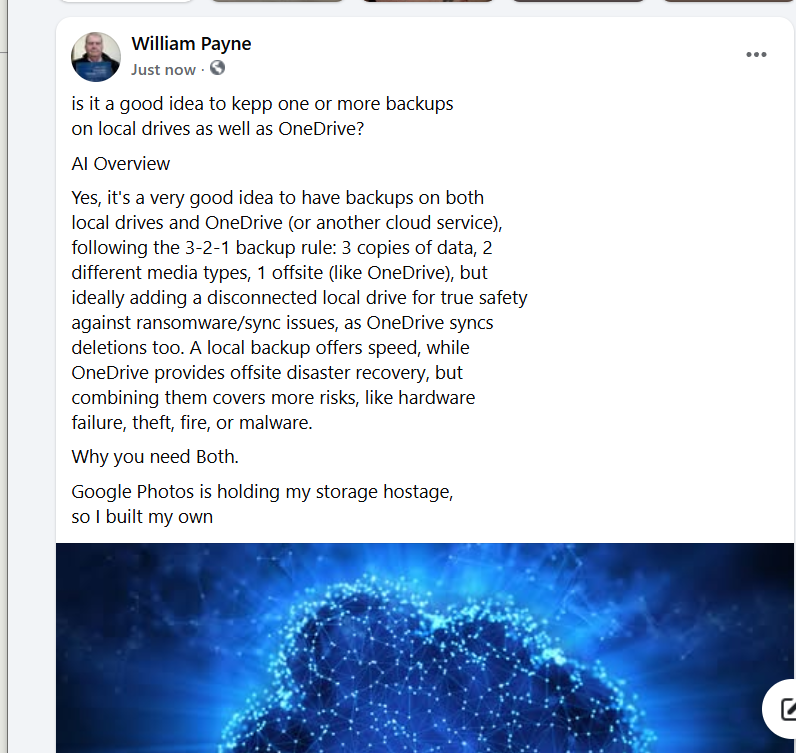
Task: Click the question about keeping backups
Action: pyautogui.click(x=262, y=116)
